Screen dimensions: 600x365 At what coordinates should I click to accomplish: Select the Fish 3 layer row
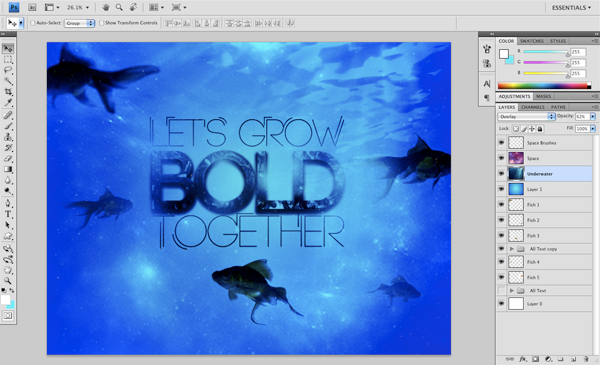point(544,236)
